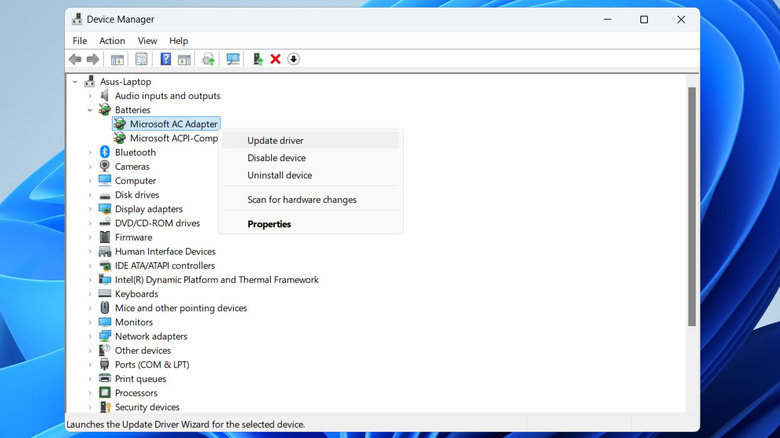Expand the Display adapters category
Screen dimensions: 780x438
[x=90, y=209]
